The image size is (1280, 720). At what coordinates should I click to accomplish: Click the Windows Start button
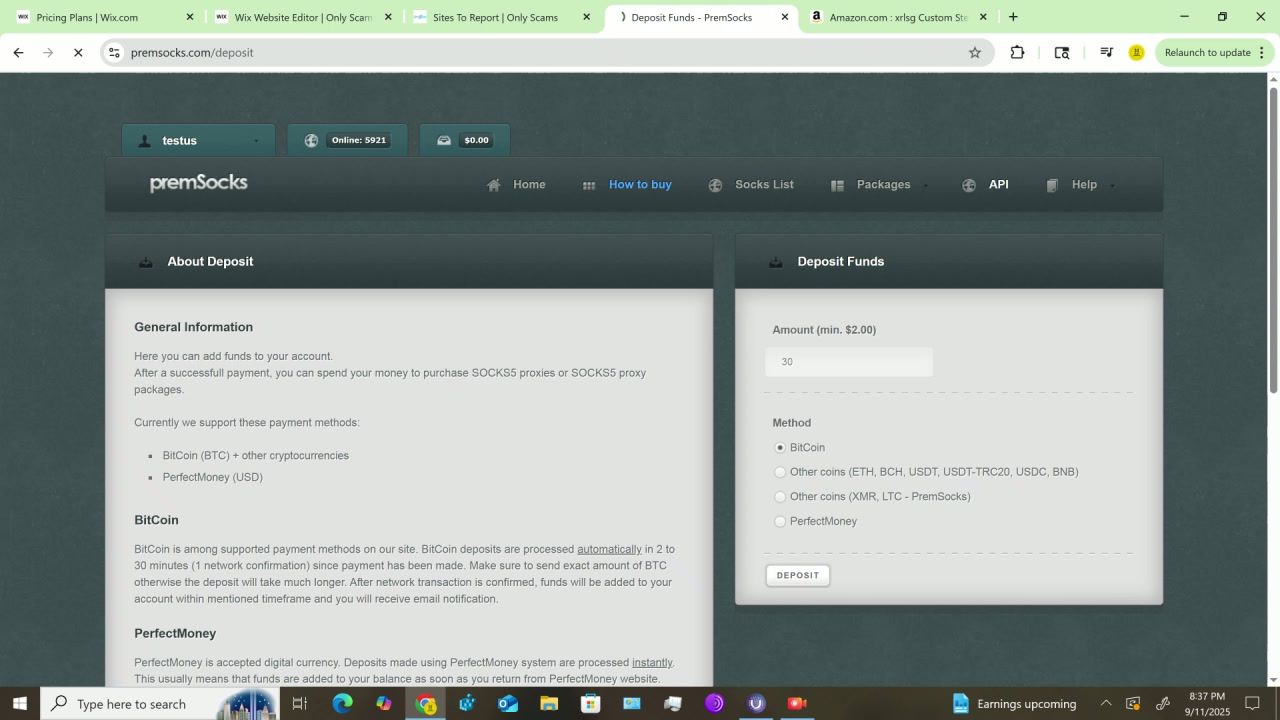tap(20, 703)
